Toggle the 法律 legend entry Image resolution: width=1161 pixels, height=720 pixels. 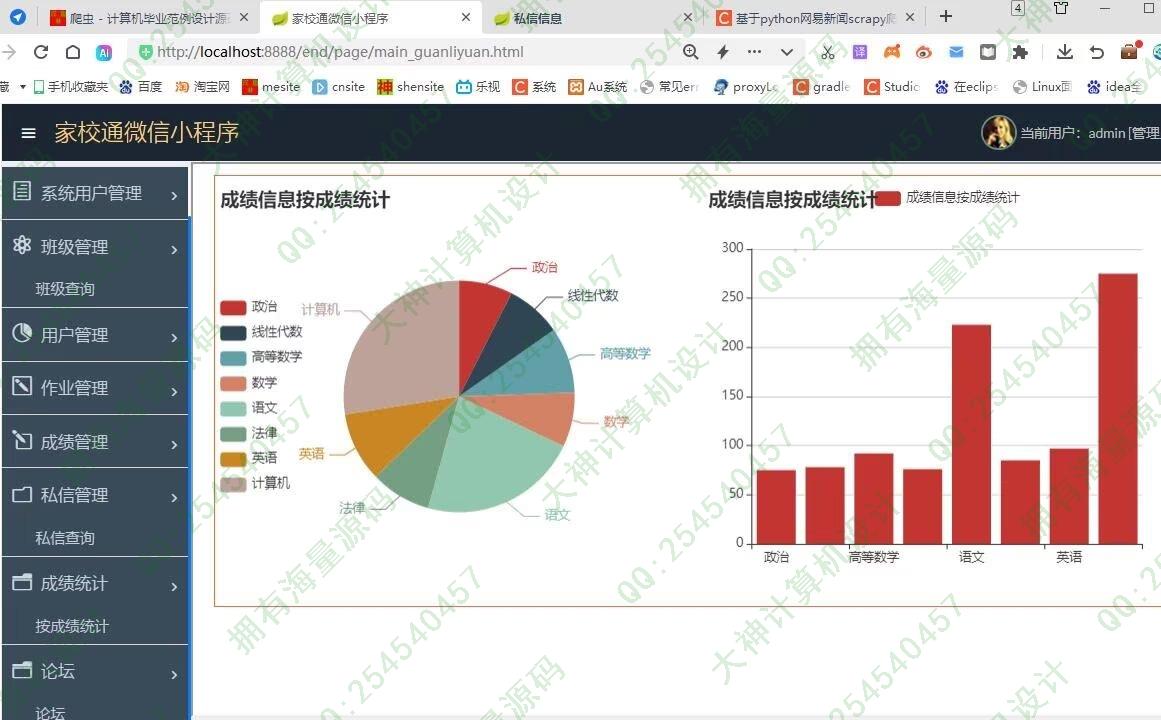tap(249, 434)
